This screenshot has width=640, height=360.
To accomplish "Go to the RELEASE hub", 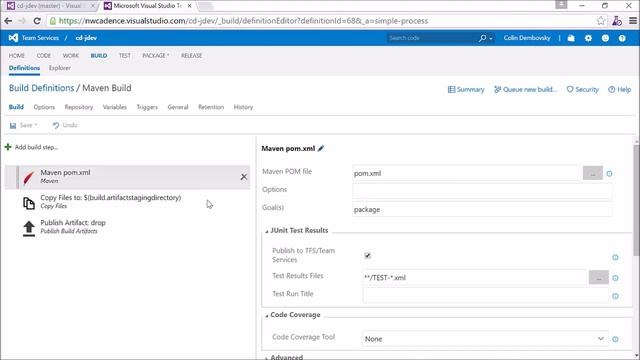I will click(x=191, y=56).
